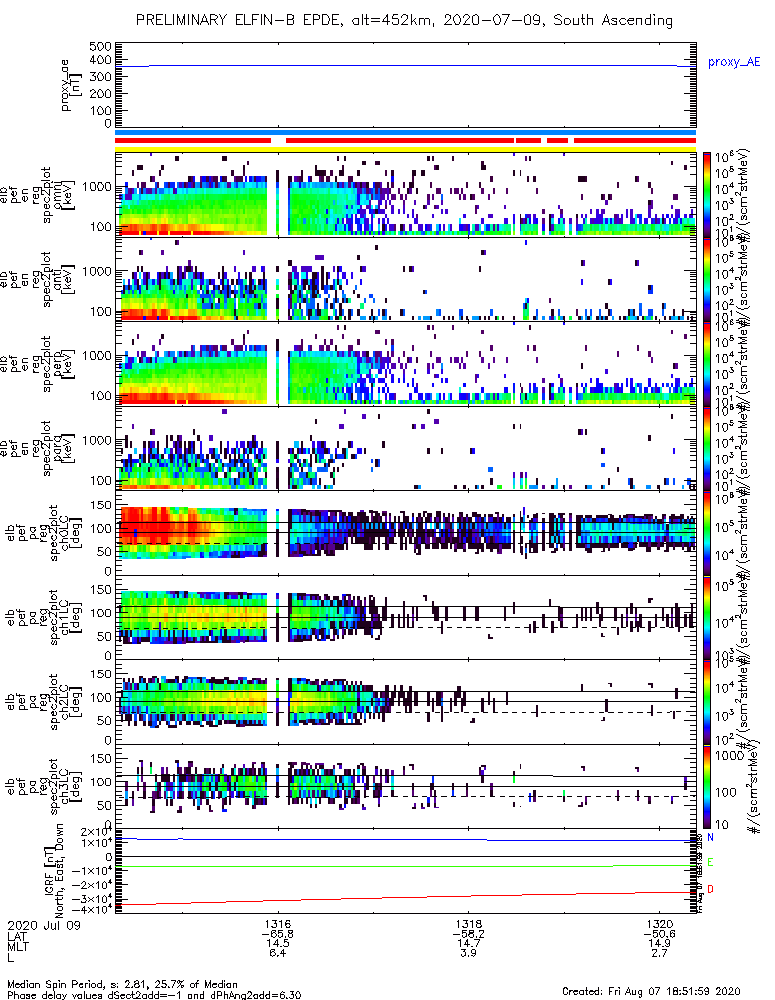
Task: Click the MLT value "14.5"
Action: pyautogui.click(x=277, y=943)
